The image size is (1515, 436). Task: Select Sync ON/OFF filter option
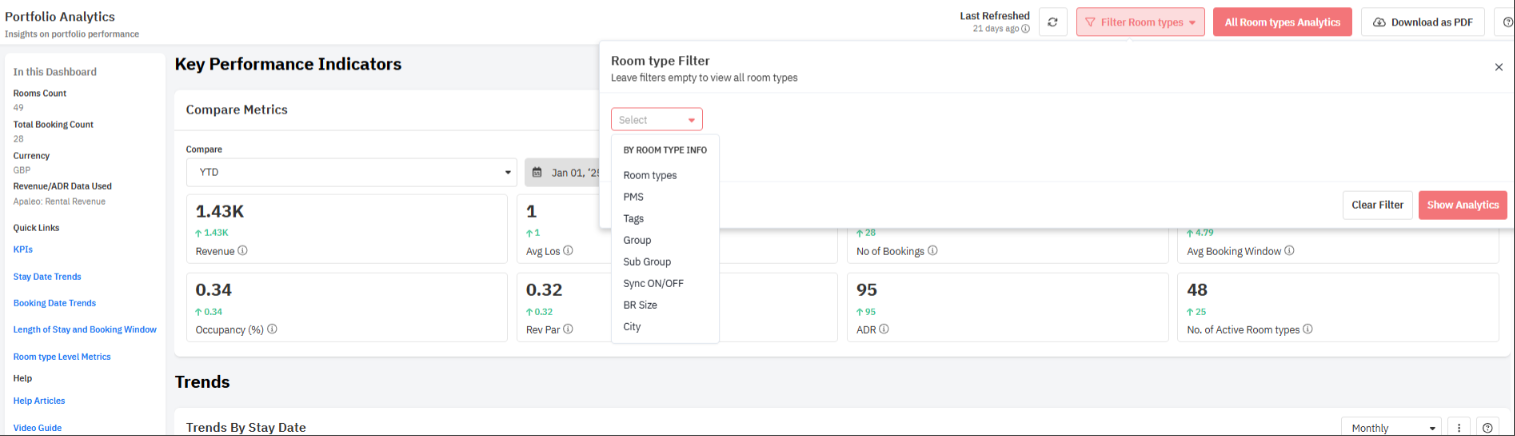[x=653, y=283]
